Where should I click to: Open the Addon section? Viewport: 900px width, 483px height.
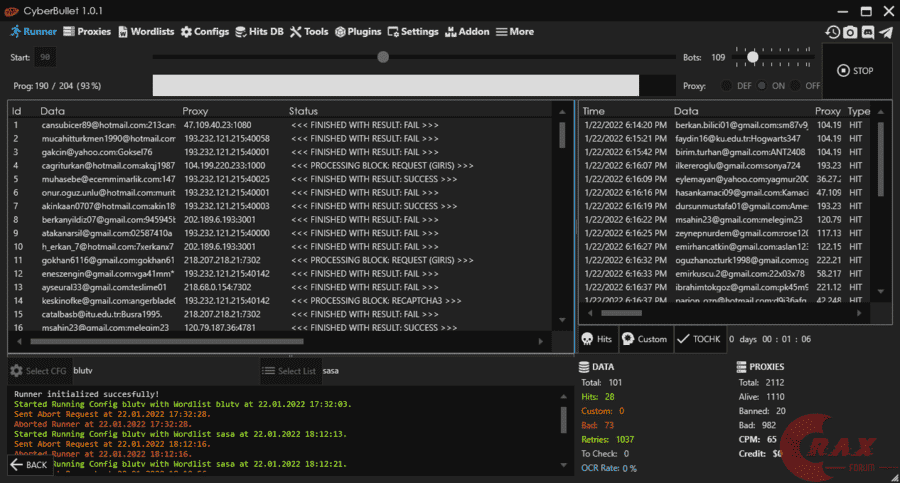(466, 31)
